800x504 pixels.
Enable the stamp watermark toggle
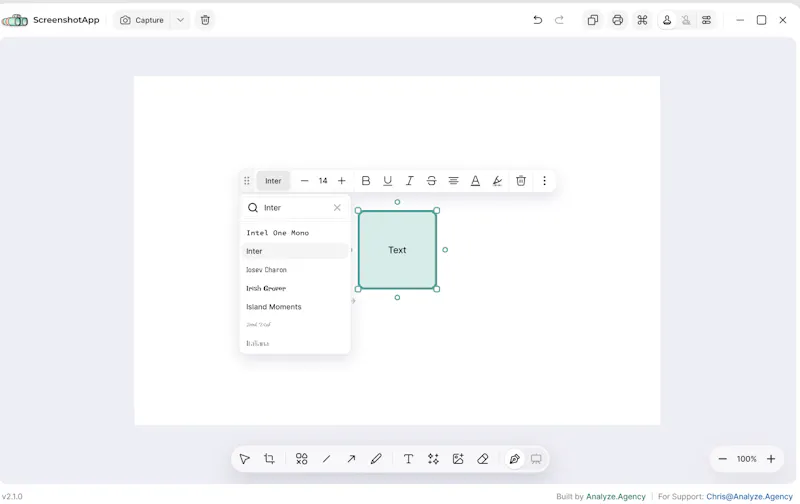[x=667, y=20]
